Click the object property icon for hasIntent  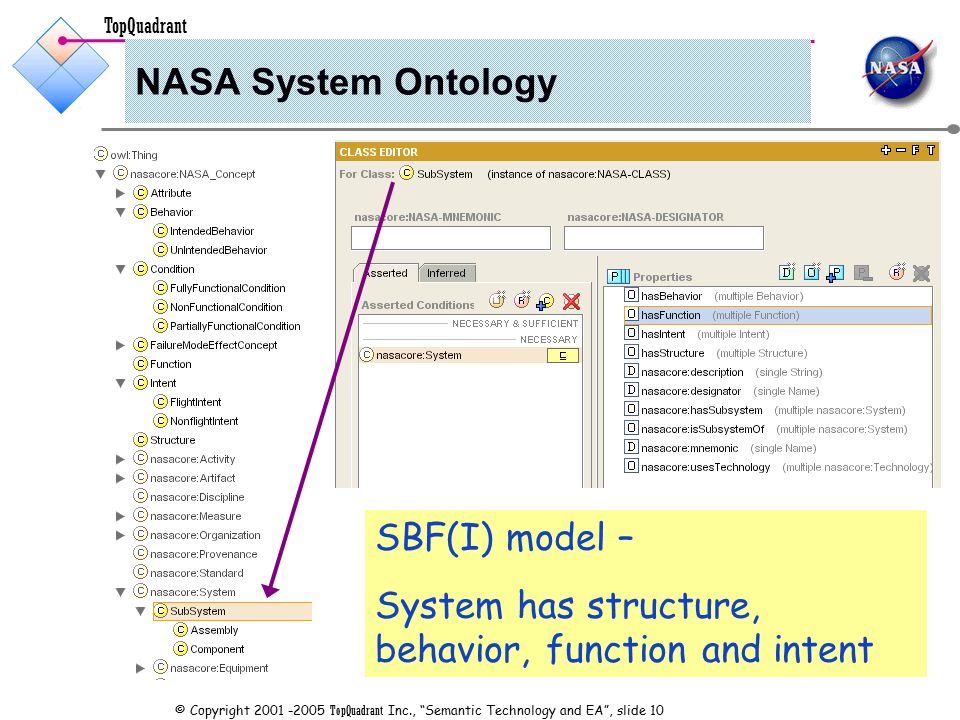point(631,333)
